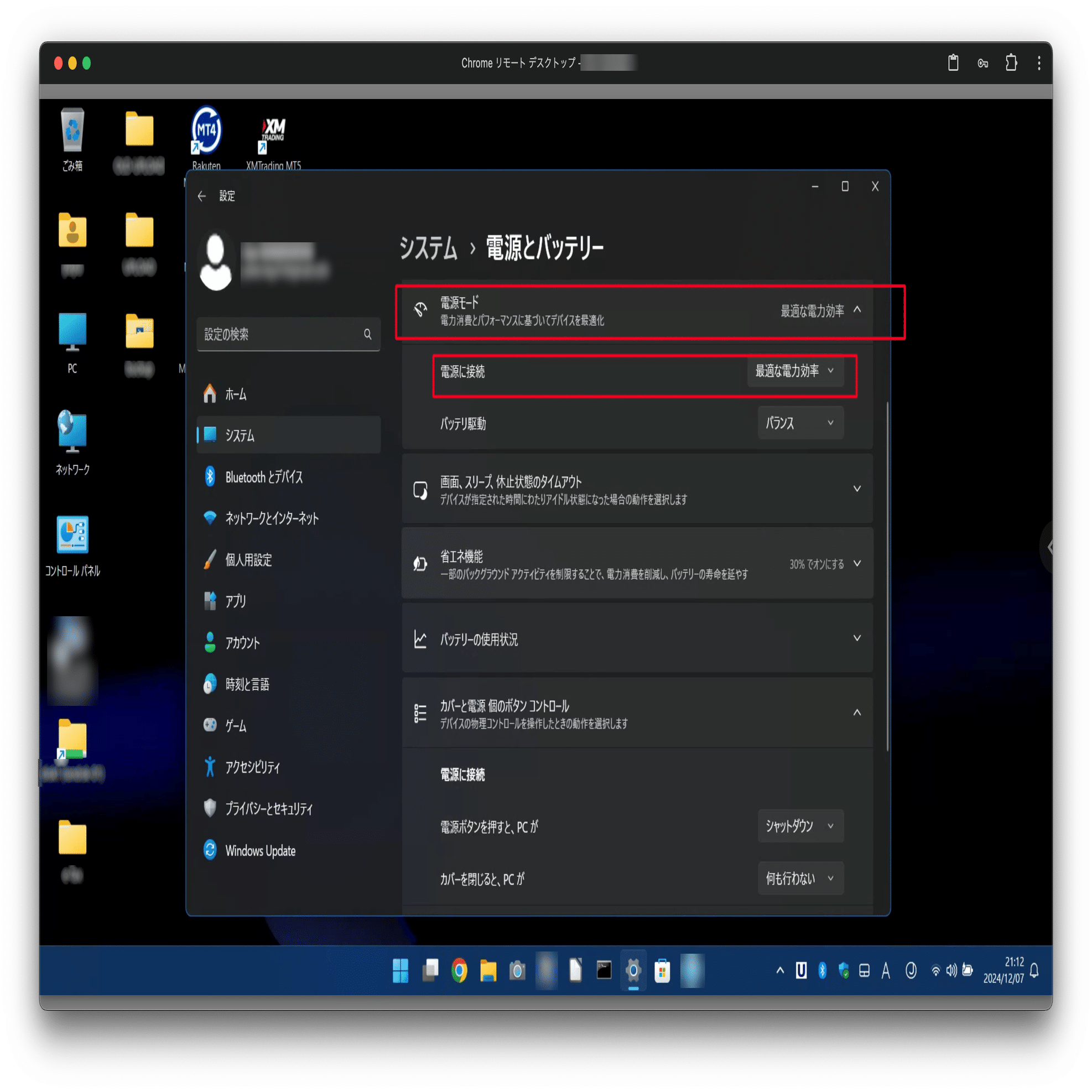Open the Chrome Remote Desktop three-dot menu

pyautogui.click(x=1039, y=63)
